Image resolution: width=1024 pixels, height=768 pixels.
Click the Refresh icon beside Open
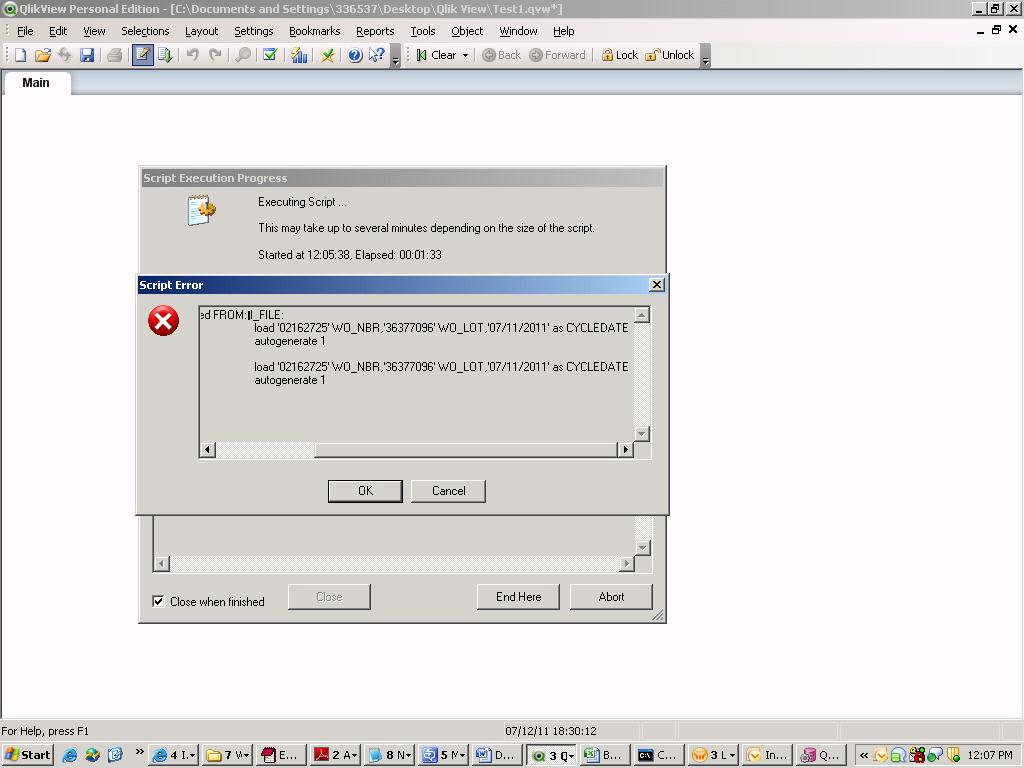point(65,56)
